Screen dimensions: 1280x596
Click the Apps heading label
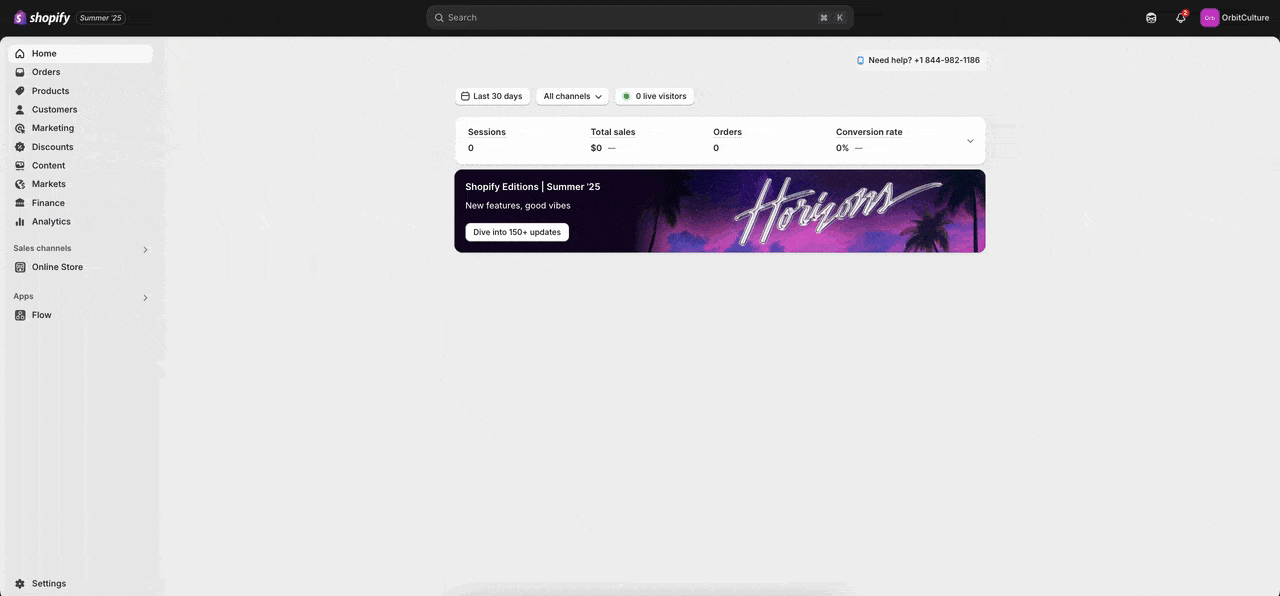click(23, 296)
